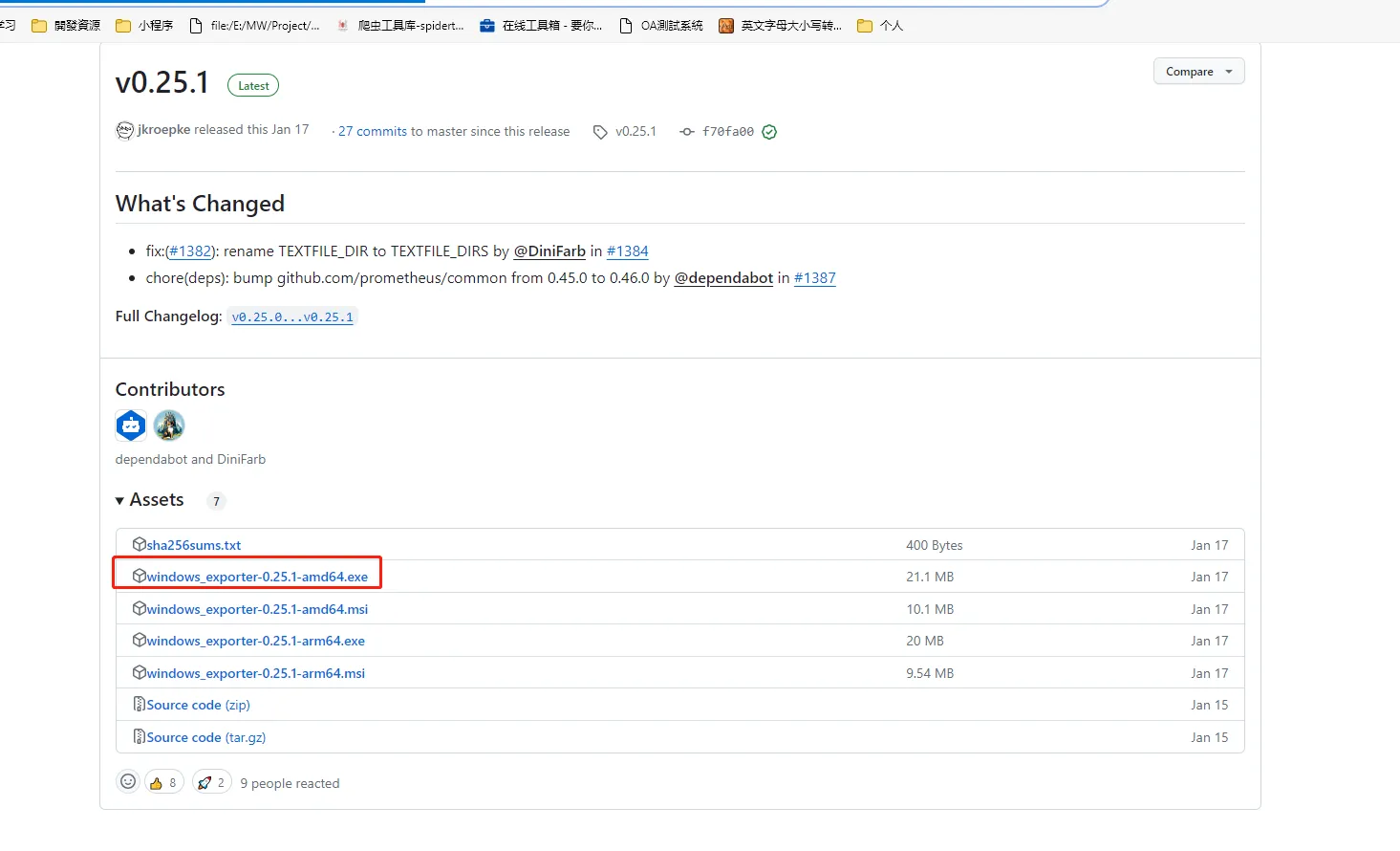
Task: Collapse the Assets section
Action: pyautogui.click(x=149, y=500)
